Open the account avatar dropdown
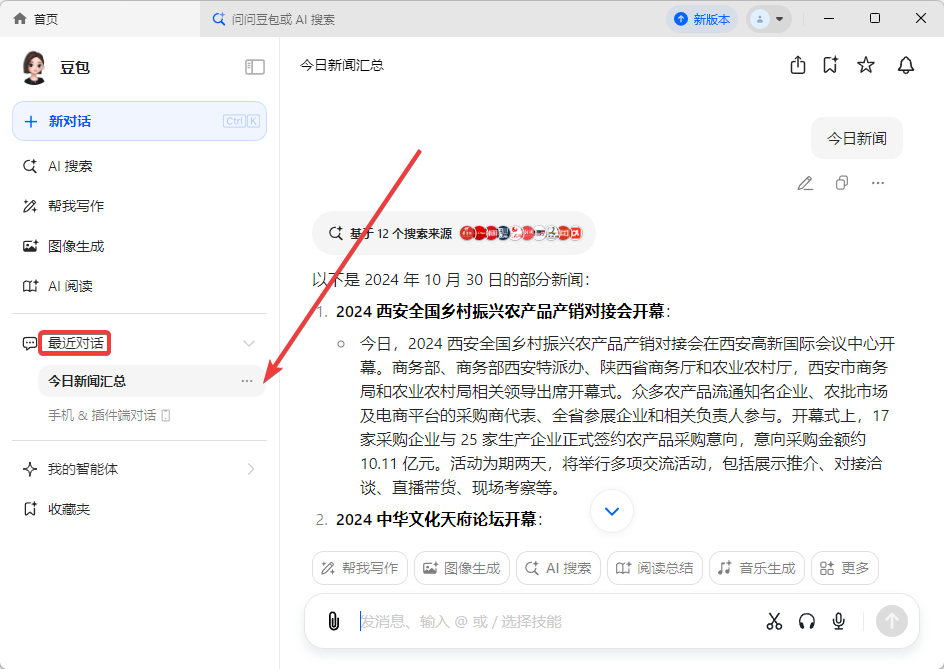The width and height of the screenshot is (944, 669). pos(769,19)
